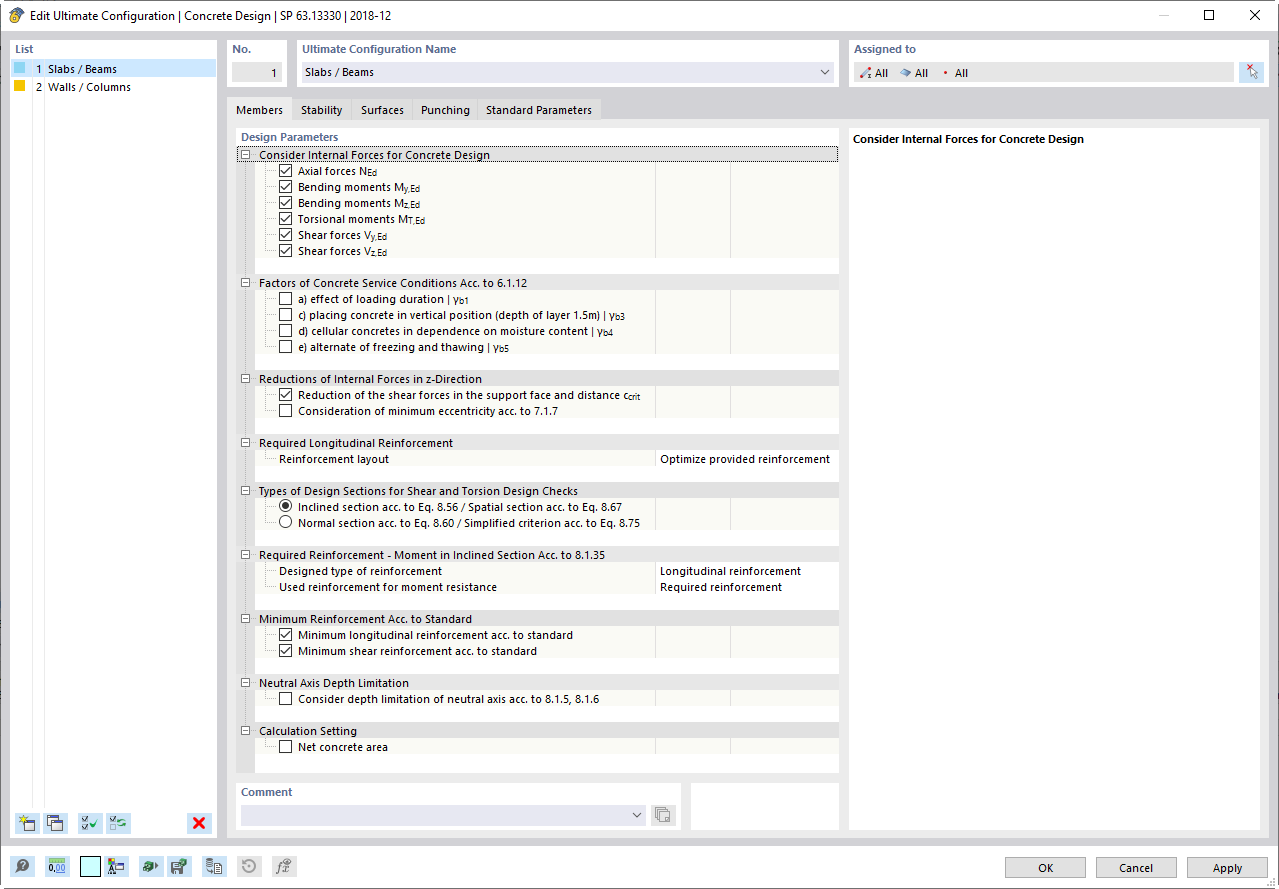Image resolution: width=1279 pixels, height=889 pixels.
Task: Collapse the Minimum Reinforcement Acc. to Standard section
Action: pos(245,618)
